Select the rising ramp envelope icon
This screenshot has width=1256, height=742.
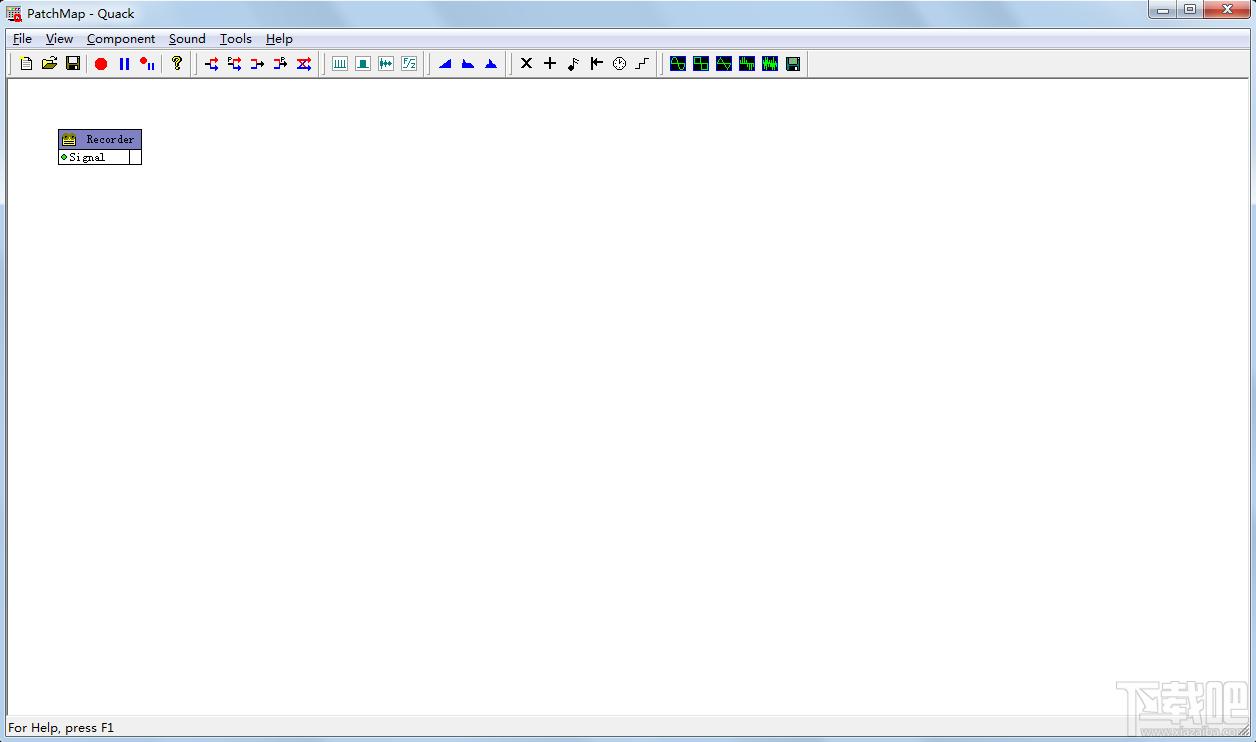(x=445, y=64)
